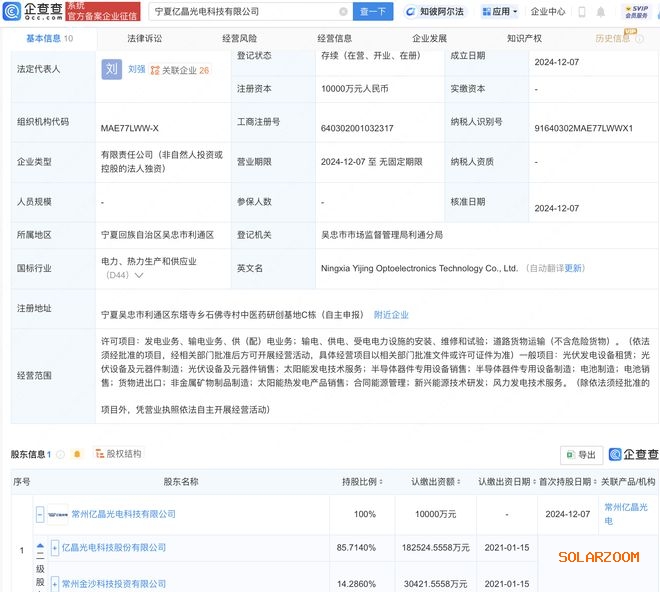Open the 附近企业 link
The width and height of the screenshot is (660, 592).
(x=391, y=314)
